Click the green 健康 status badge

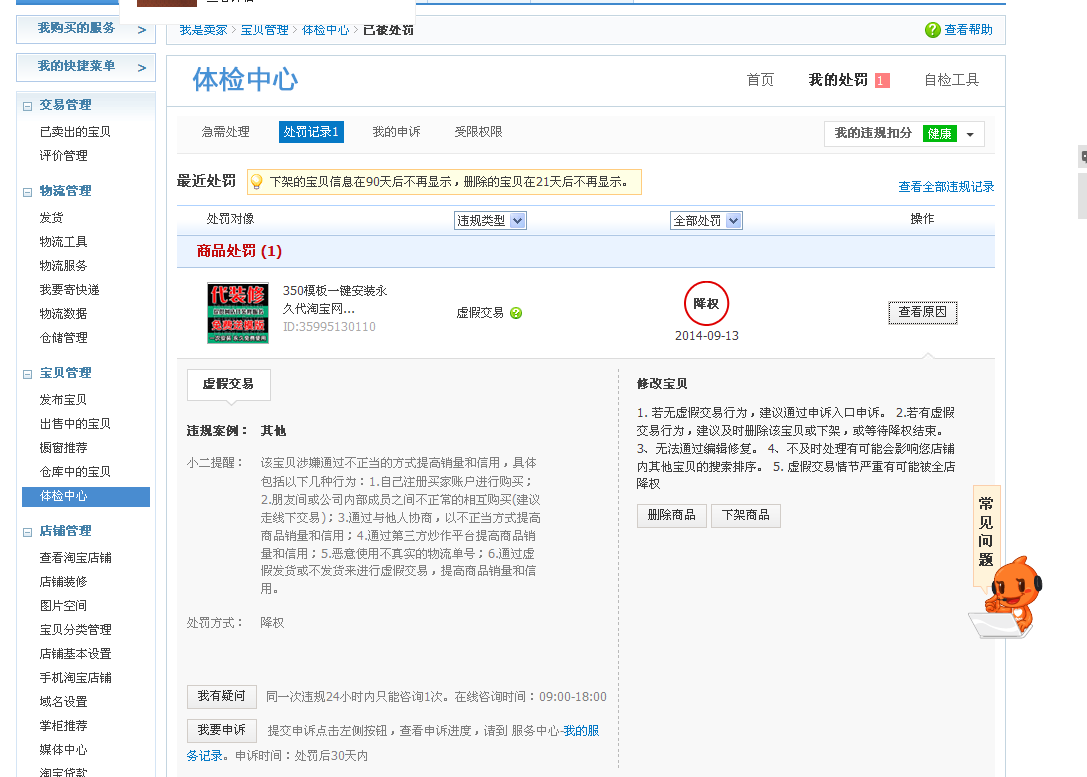point(939,134)
